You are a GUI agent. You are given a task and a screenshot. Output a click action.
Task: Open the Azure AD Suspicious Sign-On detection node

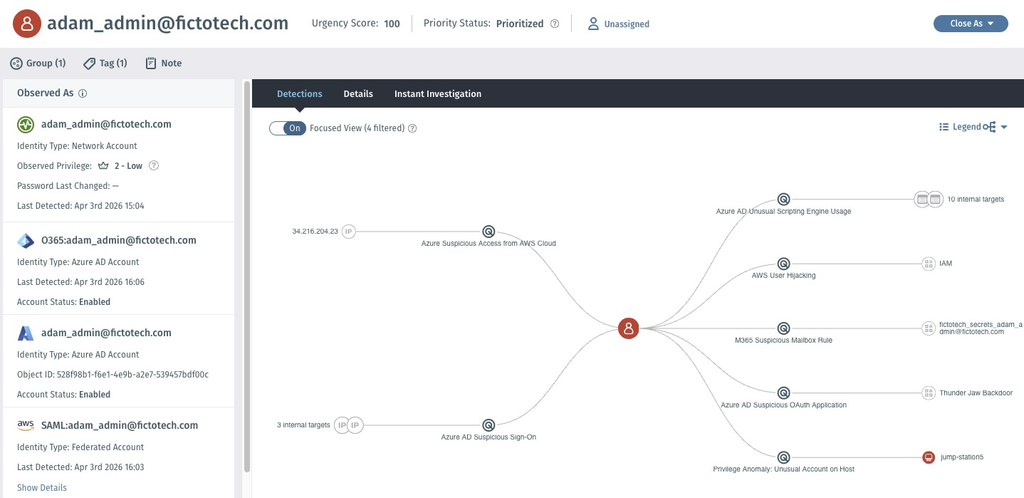[488, 425]
